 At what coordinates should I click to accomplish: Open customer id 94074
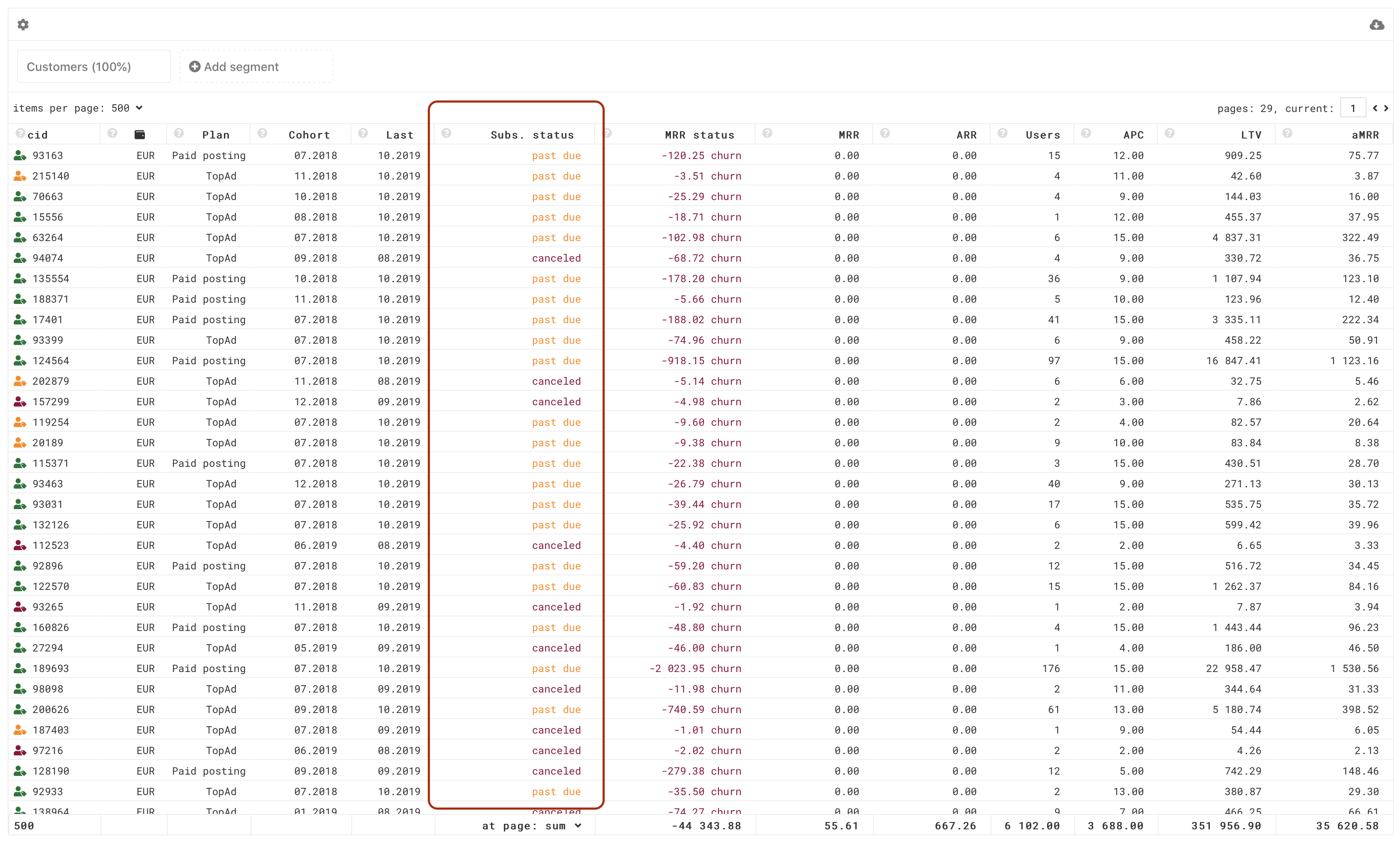click(x=48, y=258)
